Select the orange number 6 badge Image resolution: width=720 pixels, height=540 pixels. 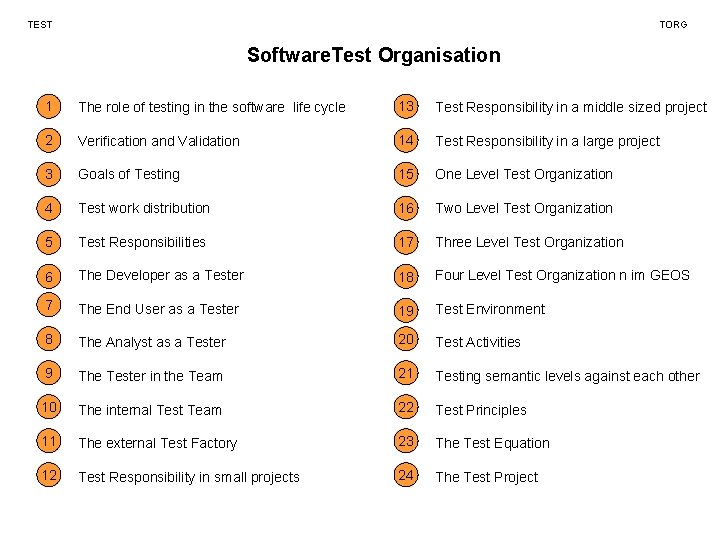[x=47, y=275]
